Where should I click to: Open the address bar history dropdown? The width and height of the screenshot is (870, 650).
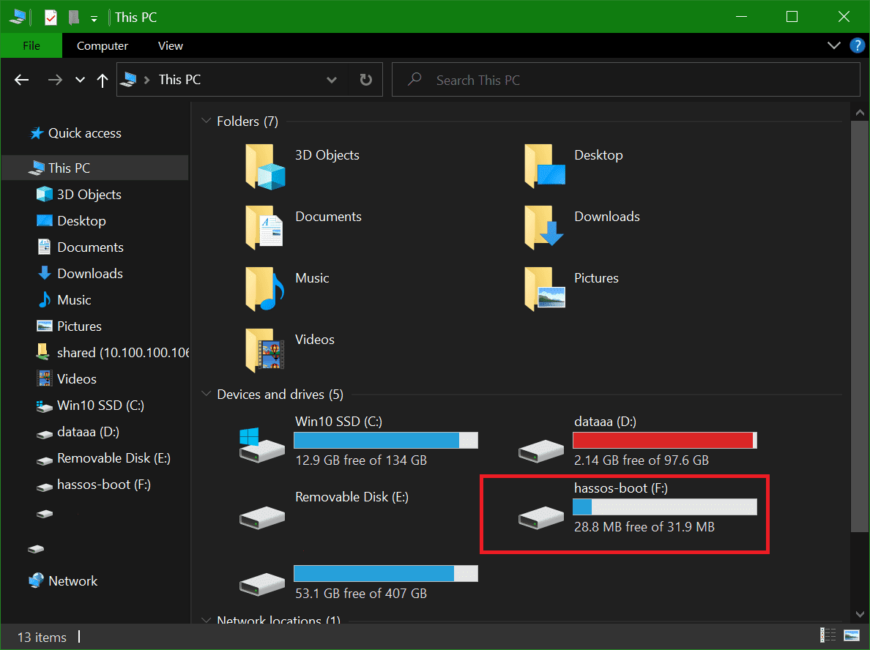point(332,80)
